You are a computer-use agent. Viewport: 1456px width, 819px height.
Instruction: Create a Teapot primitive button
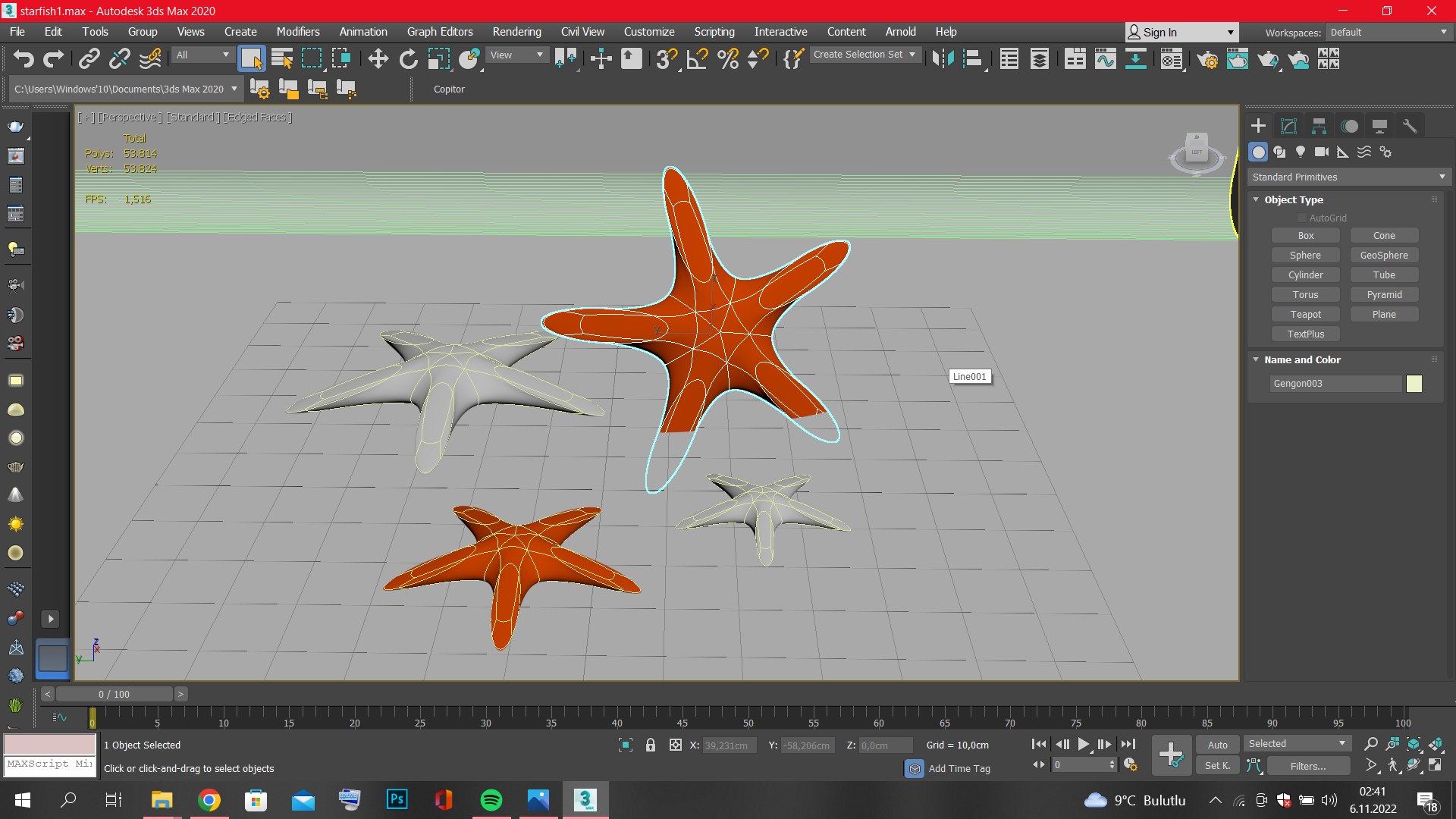coord(1305,315)
